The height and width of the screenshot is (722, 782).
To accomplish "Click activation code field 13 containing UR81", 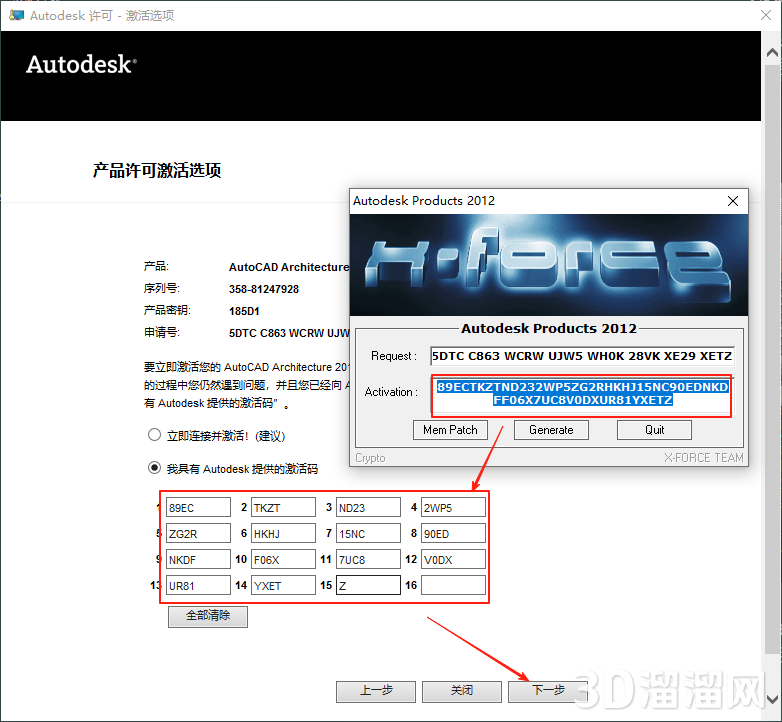I will point(198,585).
